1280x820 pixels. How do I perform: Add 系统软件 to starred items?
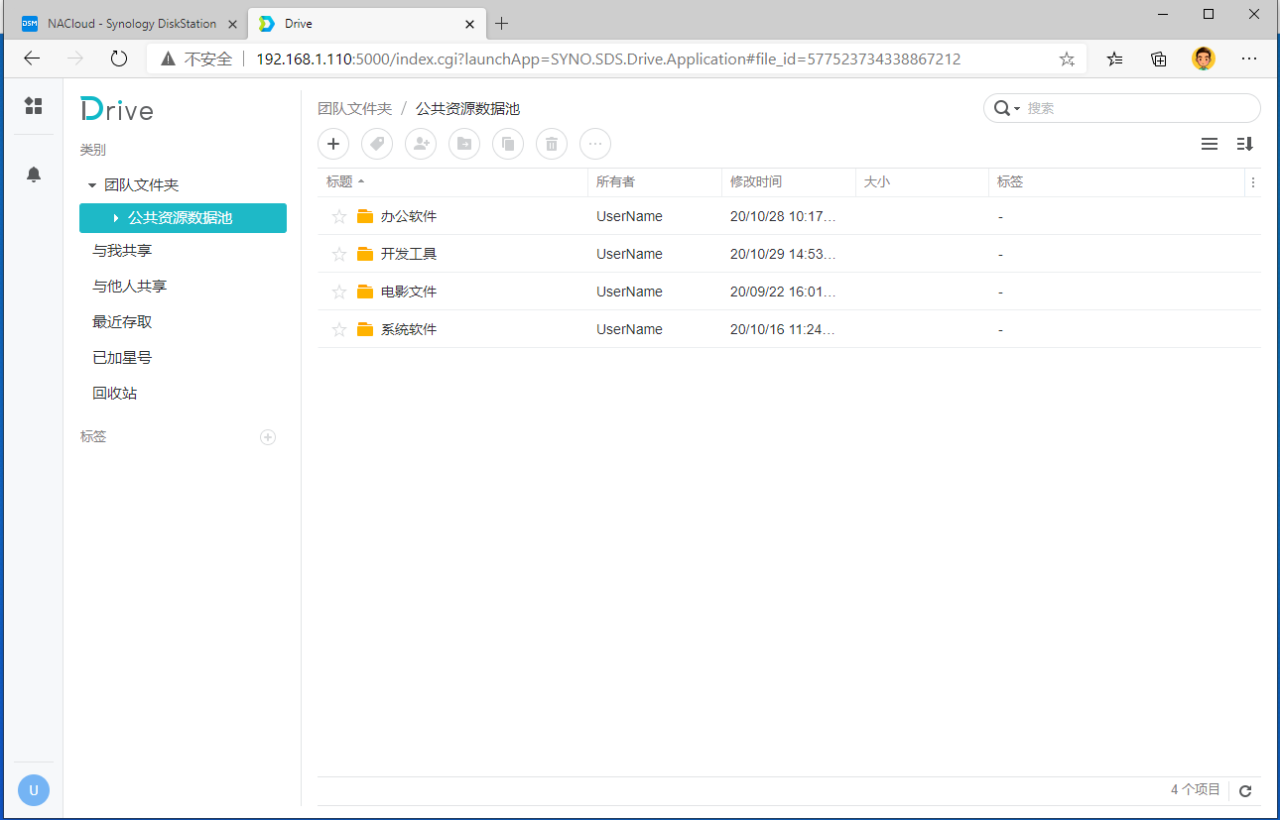click(338, 329)
